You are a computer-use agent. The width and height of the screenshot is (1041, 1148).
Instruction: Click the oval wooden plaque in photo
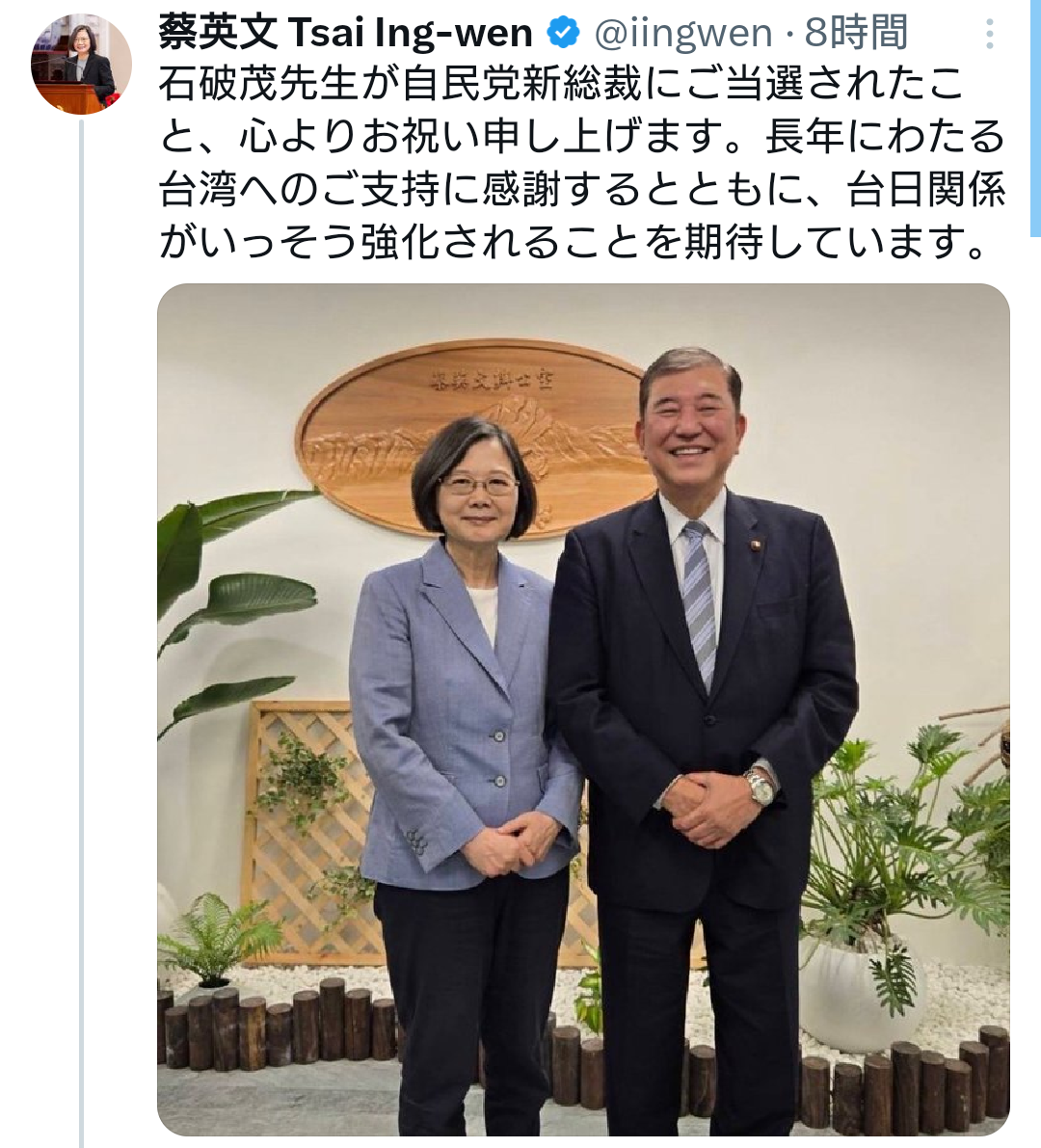[x=475, y=438]
